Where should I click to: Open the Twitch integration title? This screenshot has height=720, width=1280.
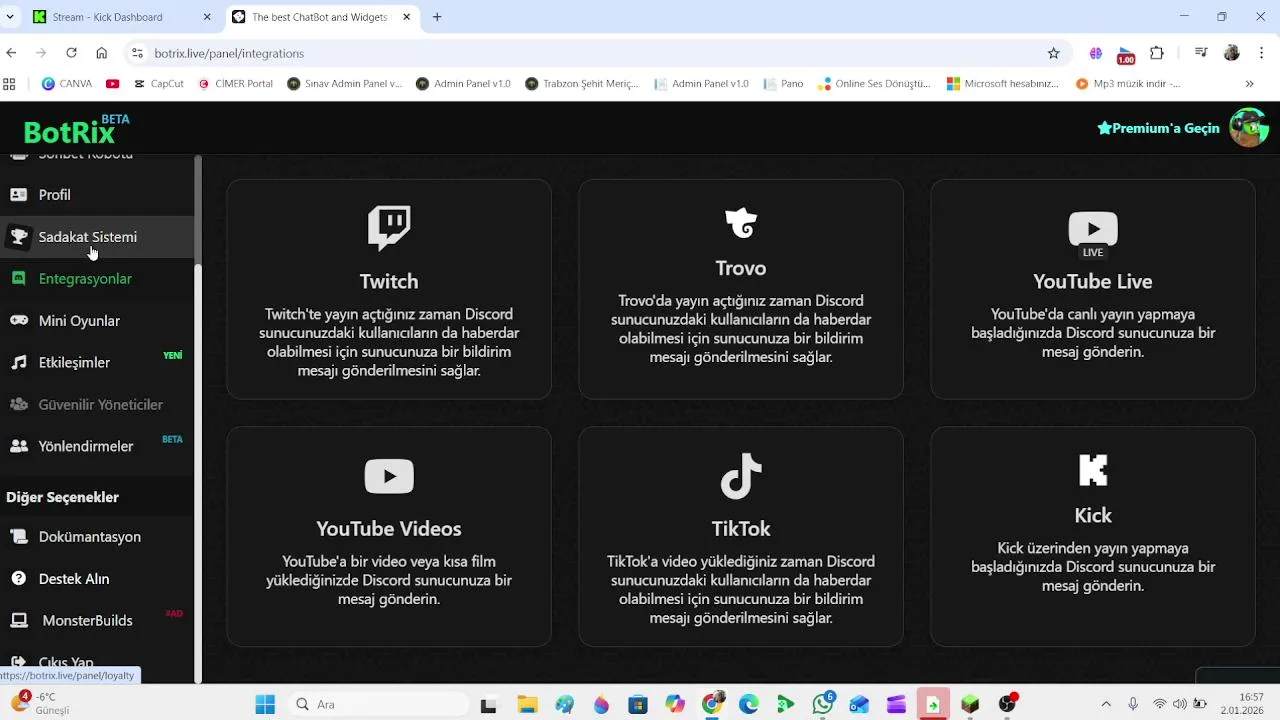coord(389,281)
